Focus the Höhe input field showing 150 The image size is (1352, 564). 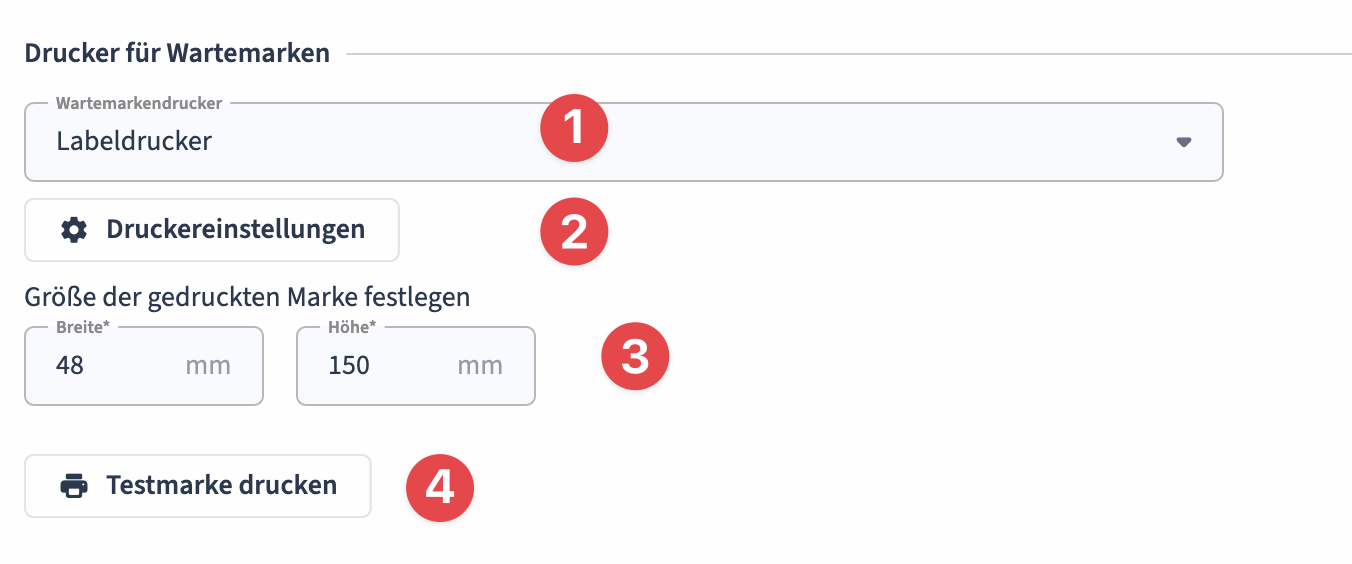380,366
